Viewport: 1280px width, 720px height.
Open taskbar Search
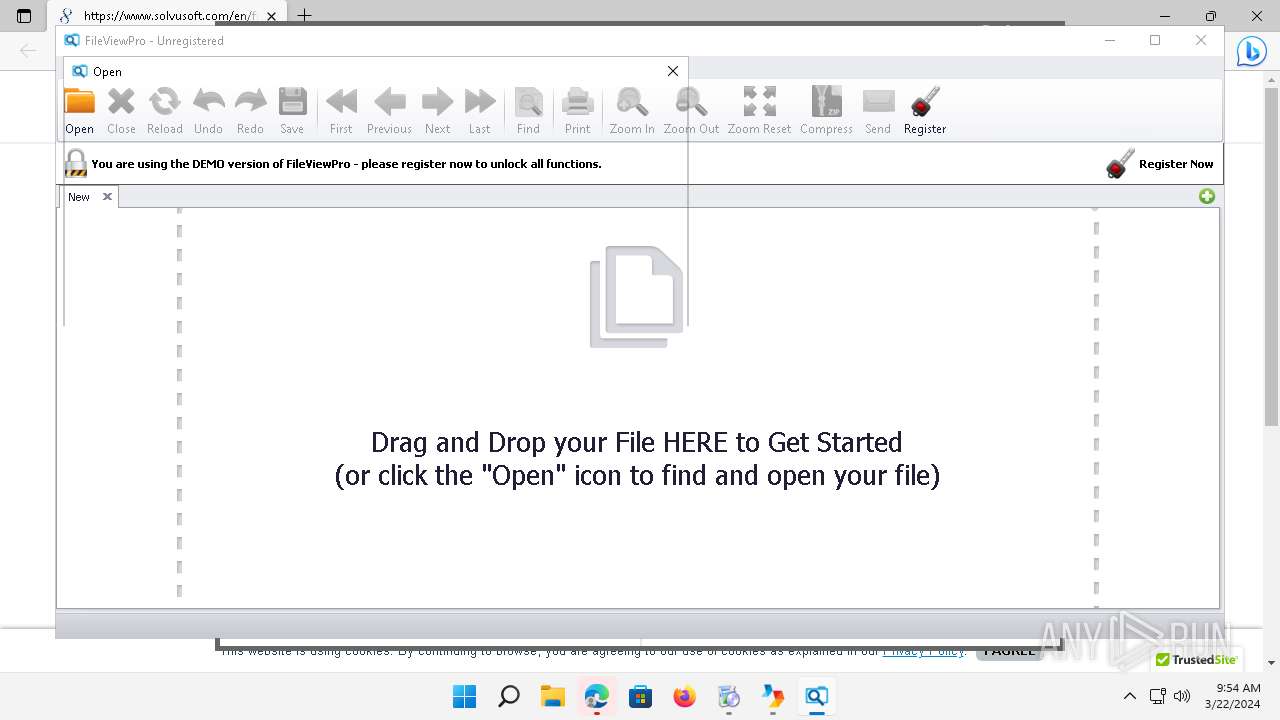tap(508, 696)
